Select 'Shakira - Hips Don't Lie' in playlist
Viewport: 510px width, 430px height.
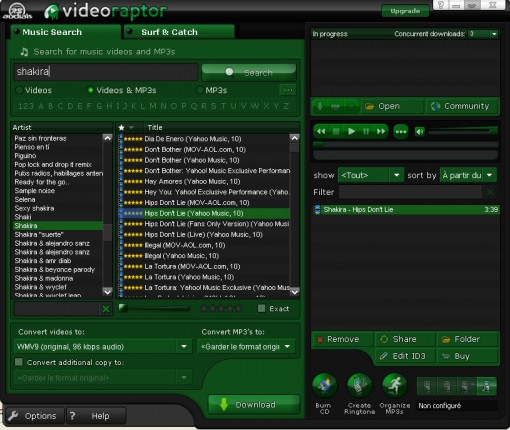tap(406, 210)
